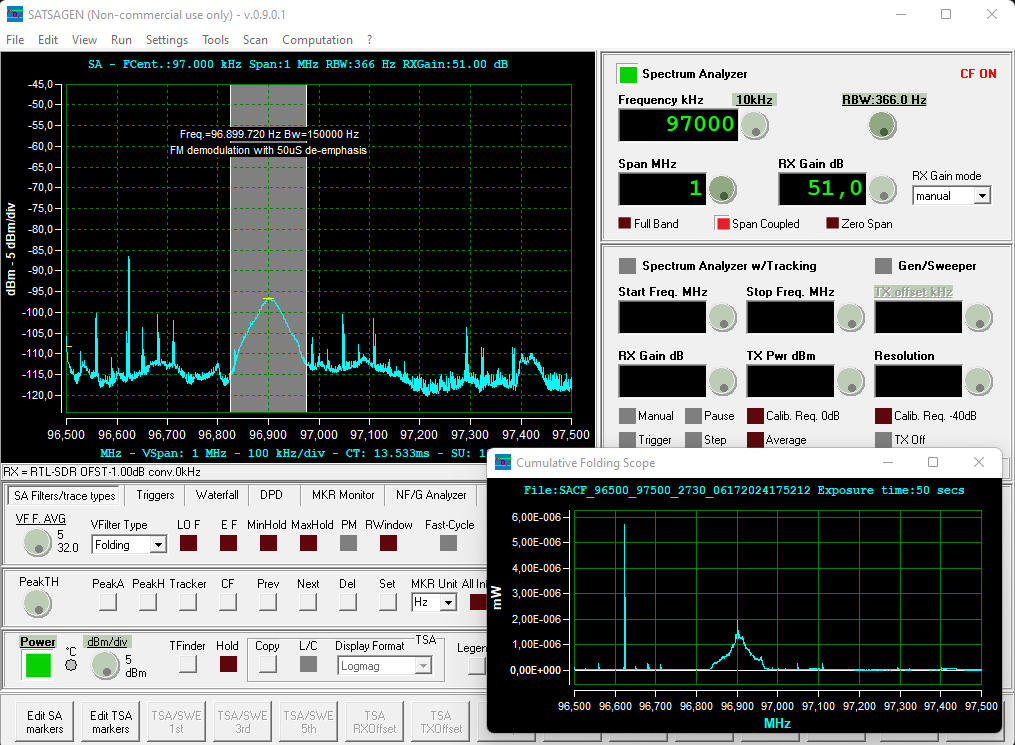Click the °C temperature indicator
This screenshot has height=745, width=1015.
pyautogui.click(x=71, y=665)
